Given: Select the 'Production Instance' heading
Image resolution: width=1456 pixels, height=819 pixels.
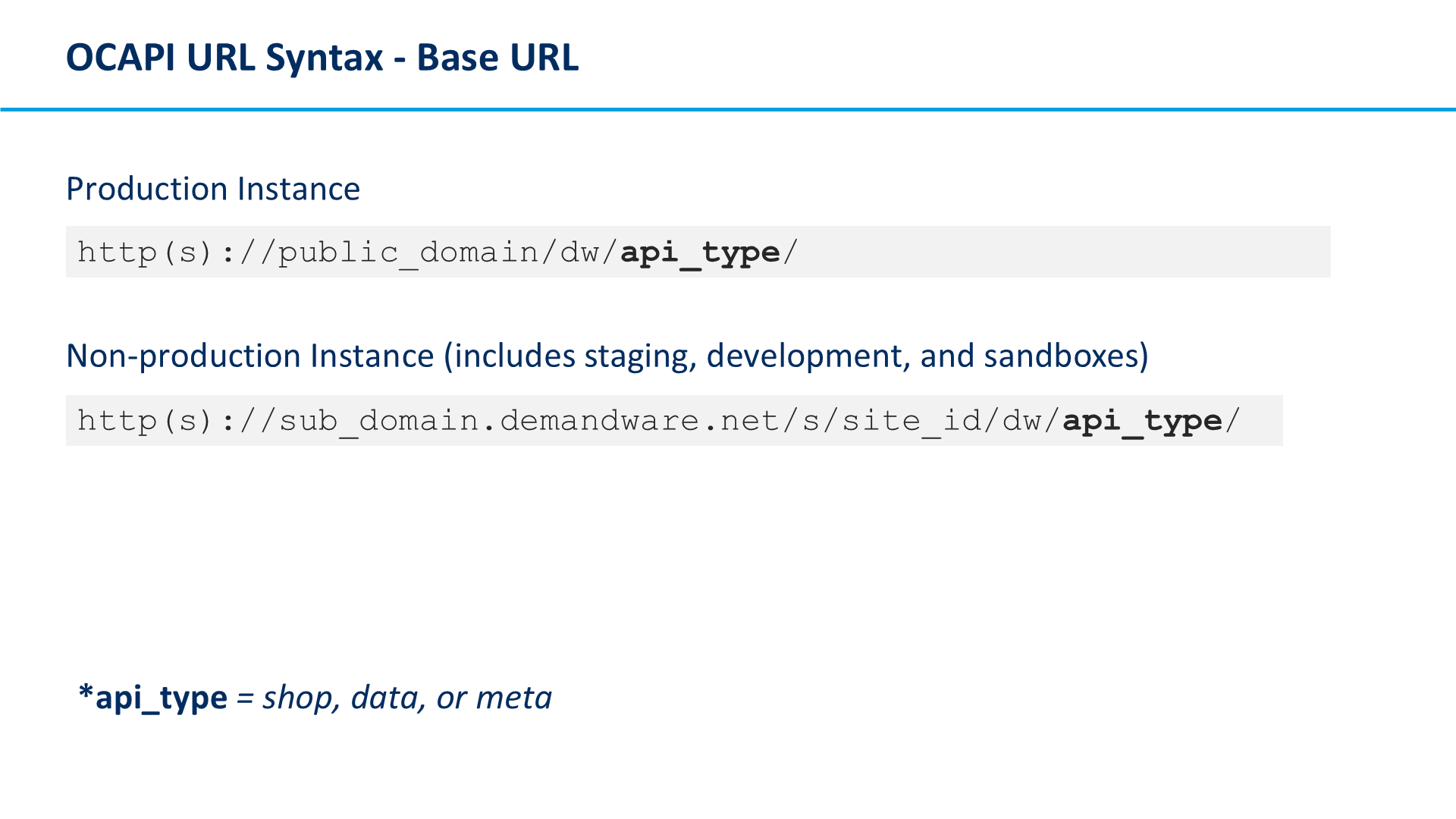Looking at the screenshot, I should coord(213,189).
